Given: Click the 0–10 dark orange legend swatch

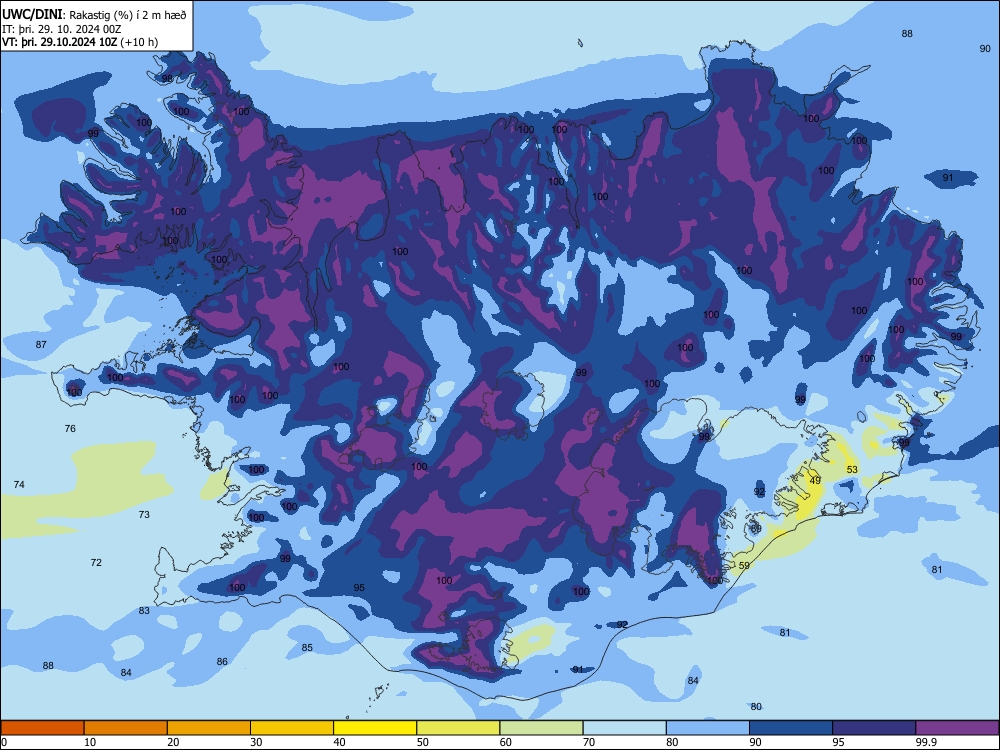Looking at the screenshot, I should [42, 728].
